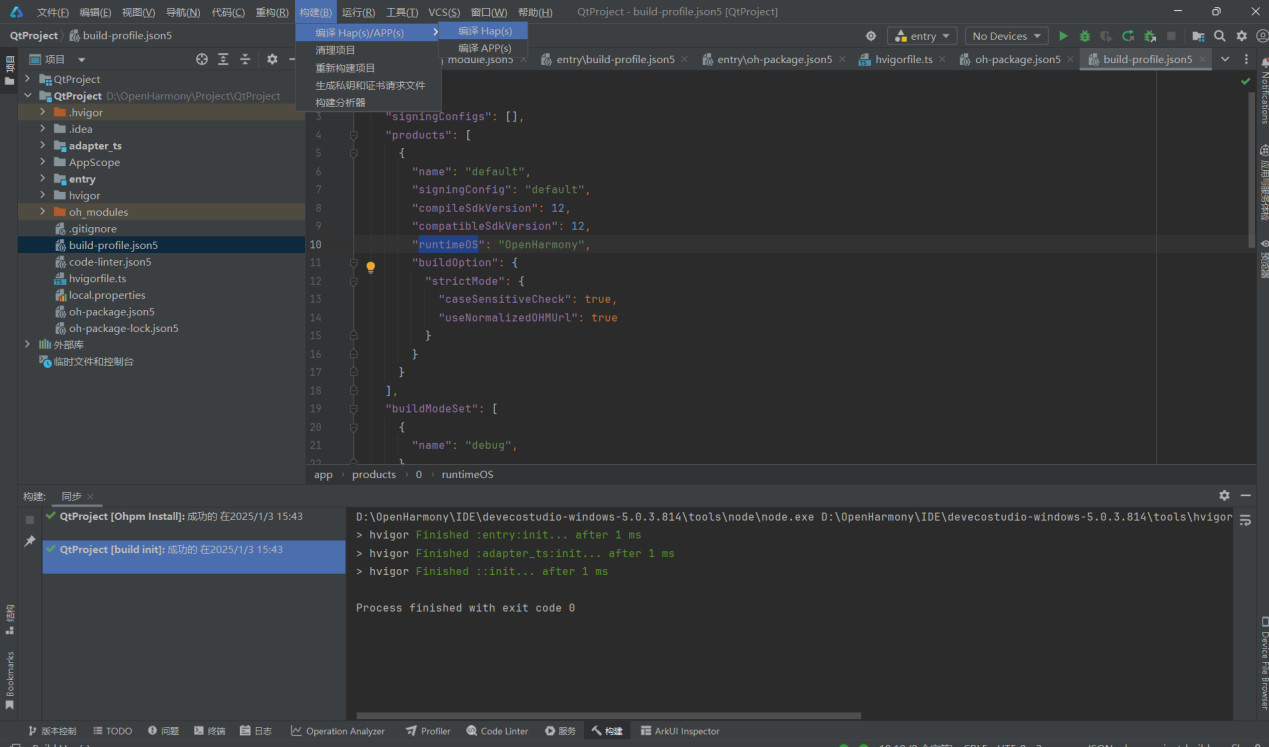Click the build output horizontal scrollbar
The width and height of the screenshot is (1269, 747).
[608, 716]
